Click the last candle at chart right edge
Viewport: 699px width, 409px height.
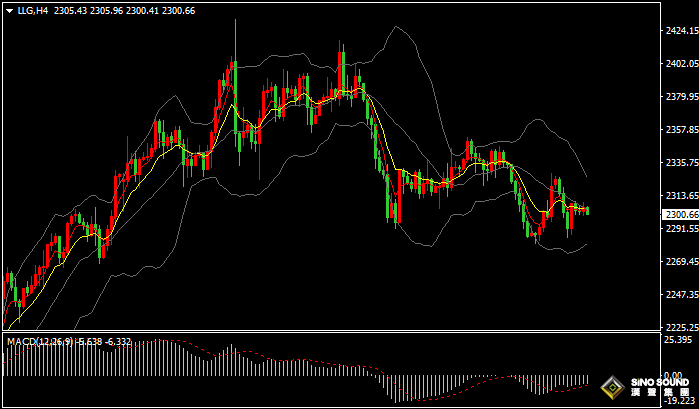[x=587, y=209]
